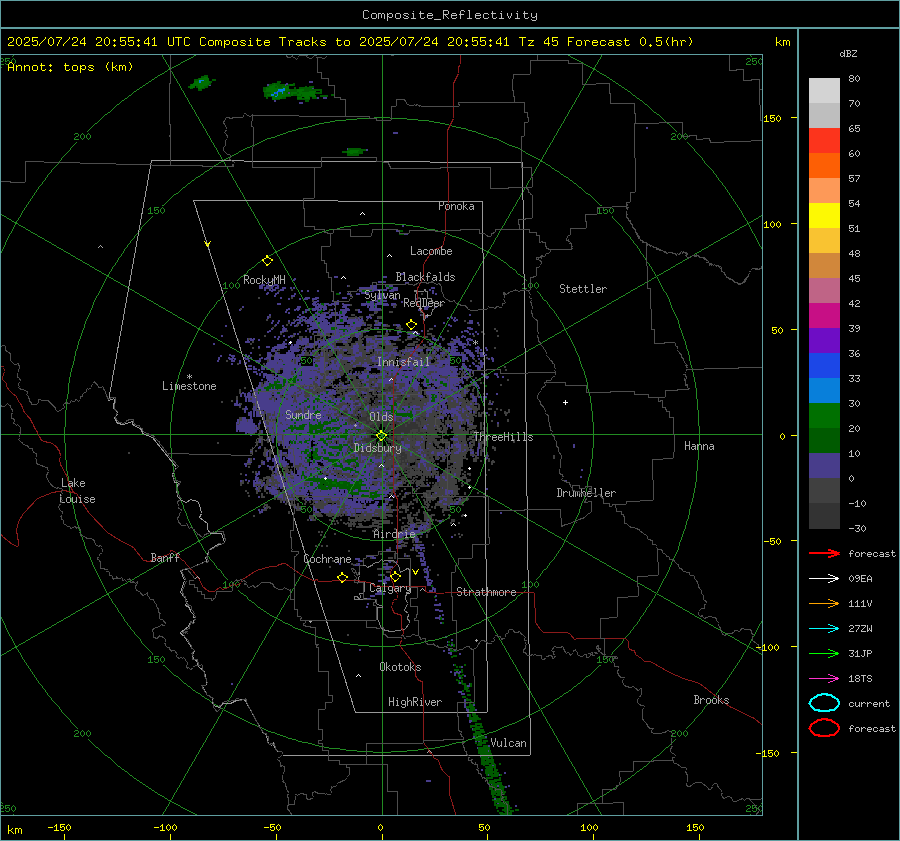Click the Cochrane label
900x841 pixels.
(x=327, y=559)
